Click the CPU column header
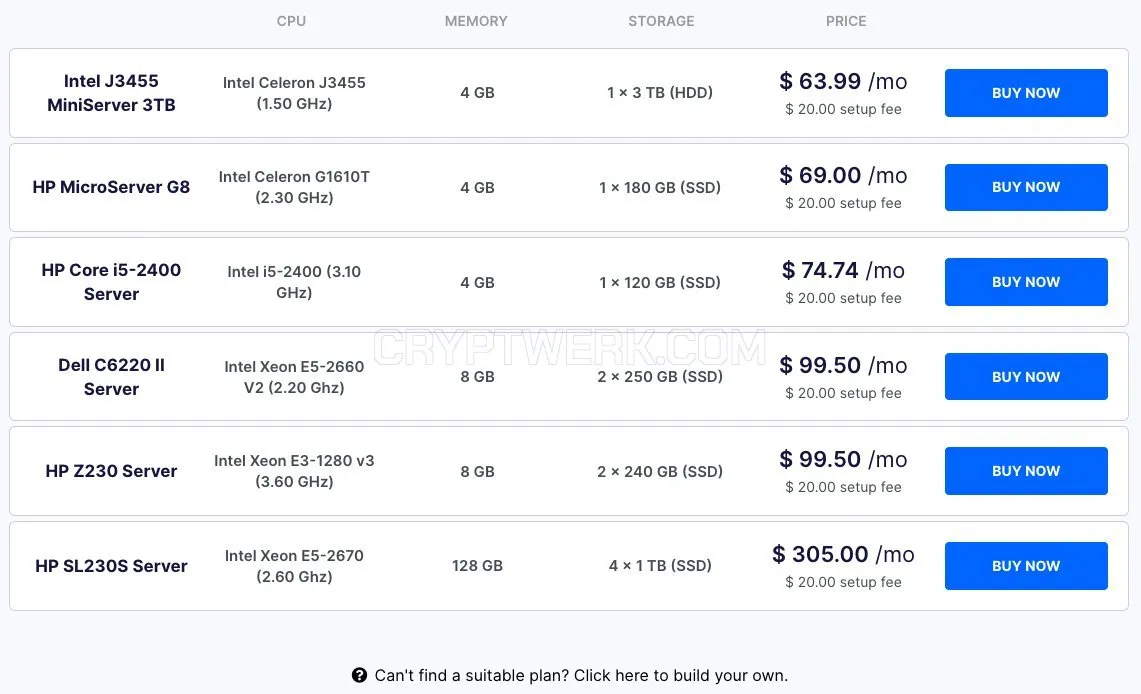This screenshot has height=694, width=1141. 291,21
